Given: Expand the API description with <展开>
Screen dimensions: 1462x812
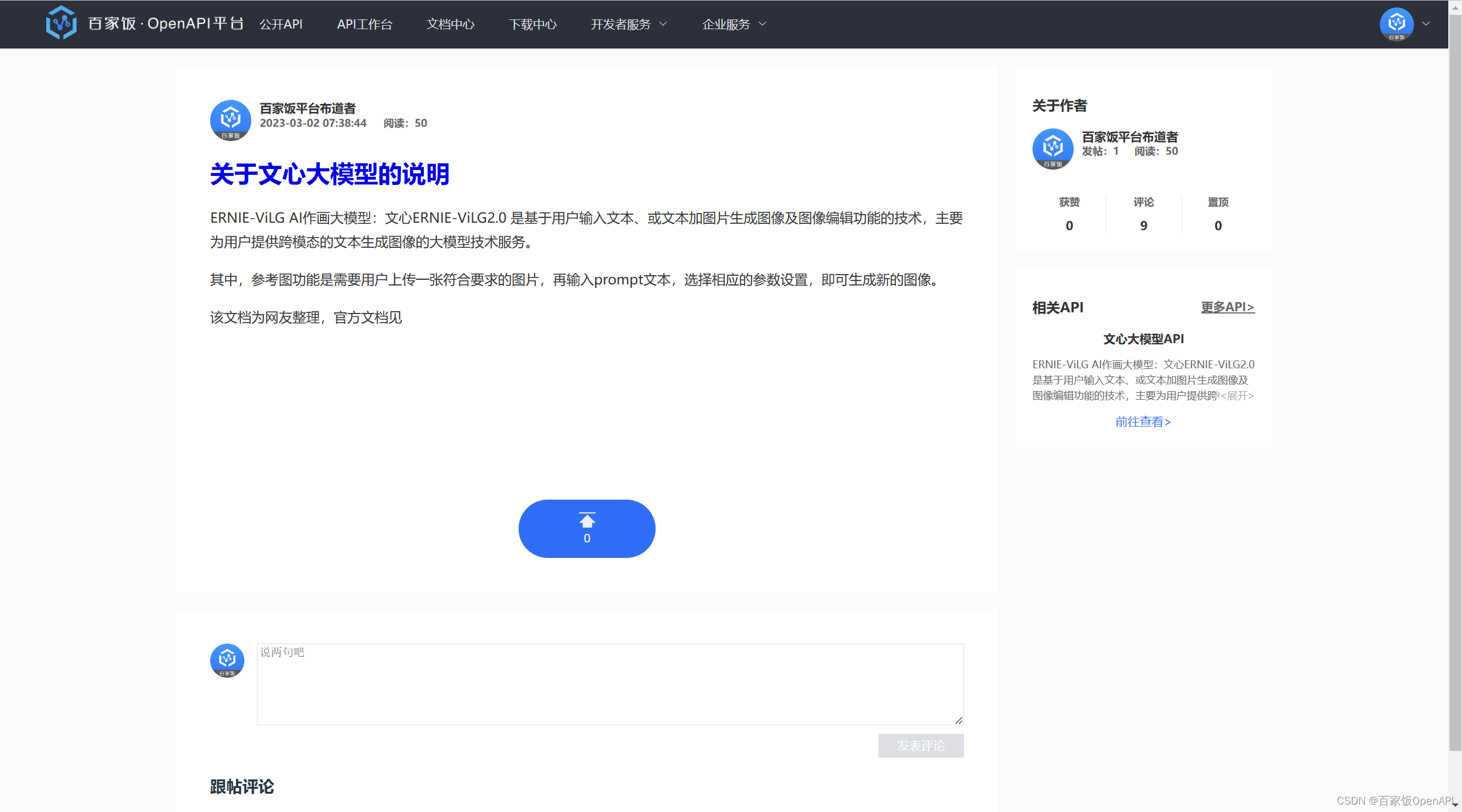Looking at the screenshot, I should (1237, 396).
